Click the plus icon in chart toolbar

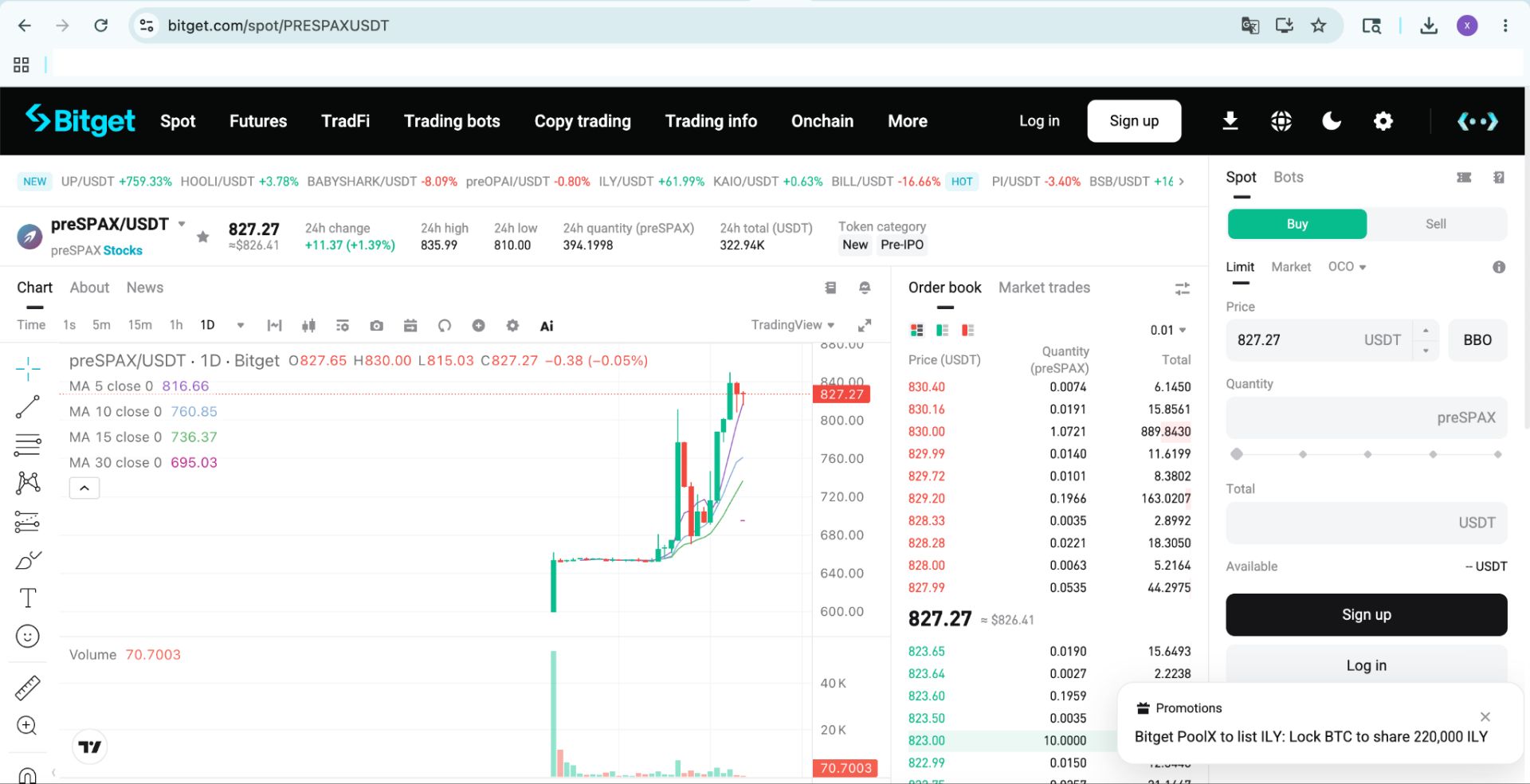point(478,325)
